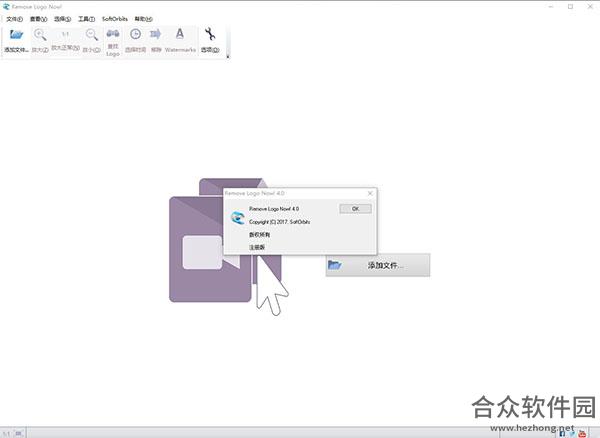Click the large 添加文件... button

coord(378,265)
